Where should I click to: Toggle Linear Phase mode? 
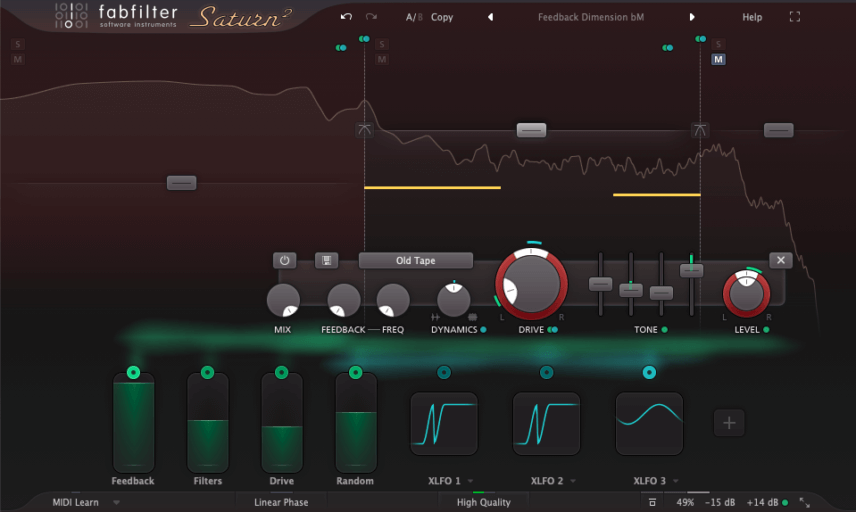(281, 502)
